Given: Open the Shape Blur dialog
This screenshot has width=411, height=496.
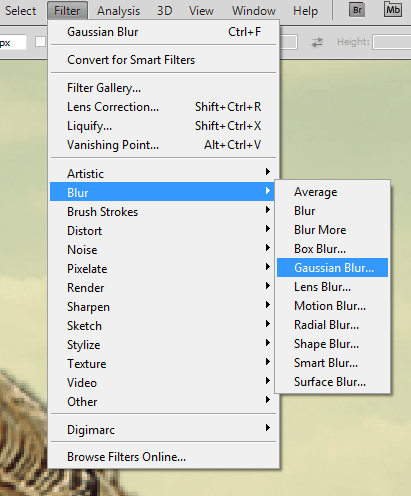Looking at the screenshot, I should pos(332,344).
